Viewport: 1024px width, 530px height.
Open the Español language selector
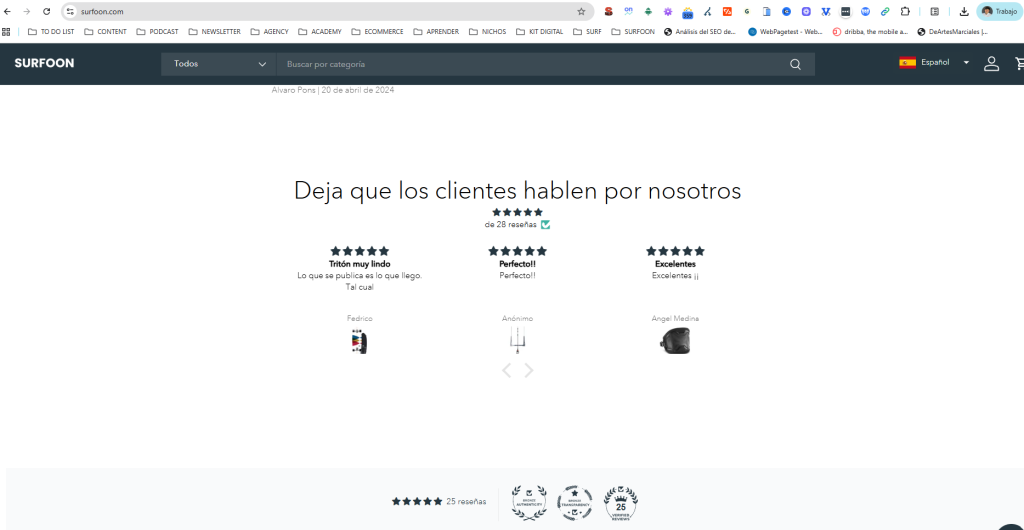click(934, 63)
